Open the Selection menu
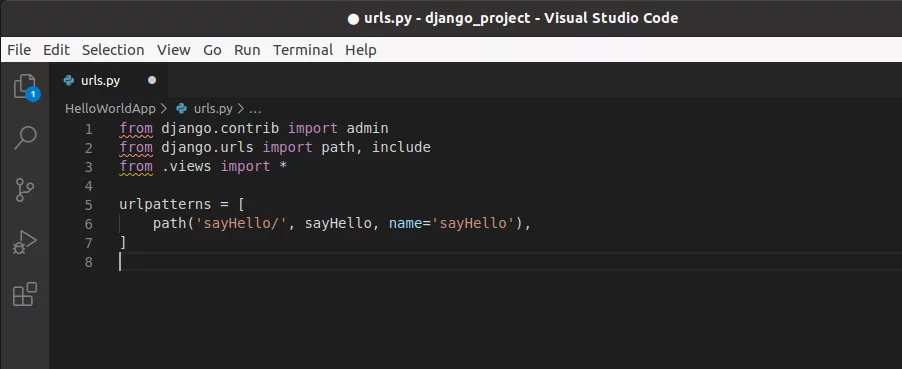 pyautogui.click(x=113, y=50)
